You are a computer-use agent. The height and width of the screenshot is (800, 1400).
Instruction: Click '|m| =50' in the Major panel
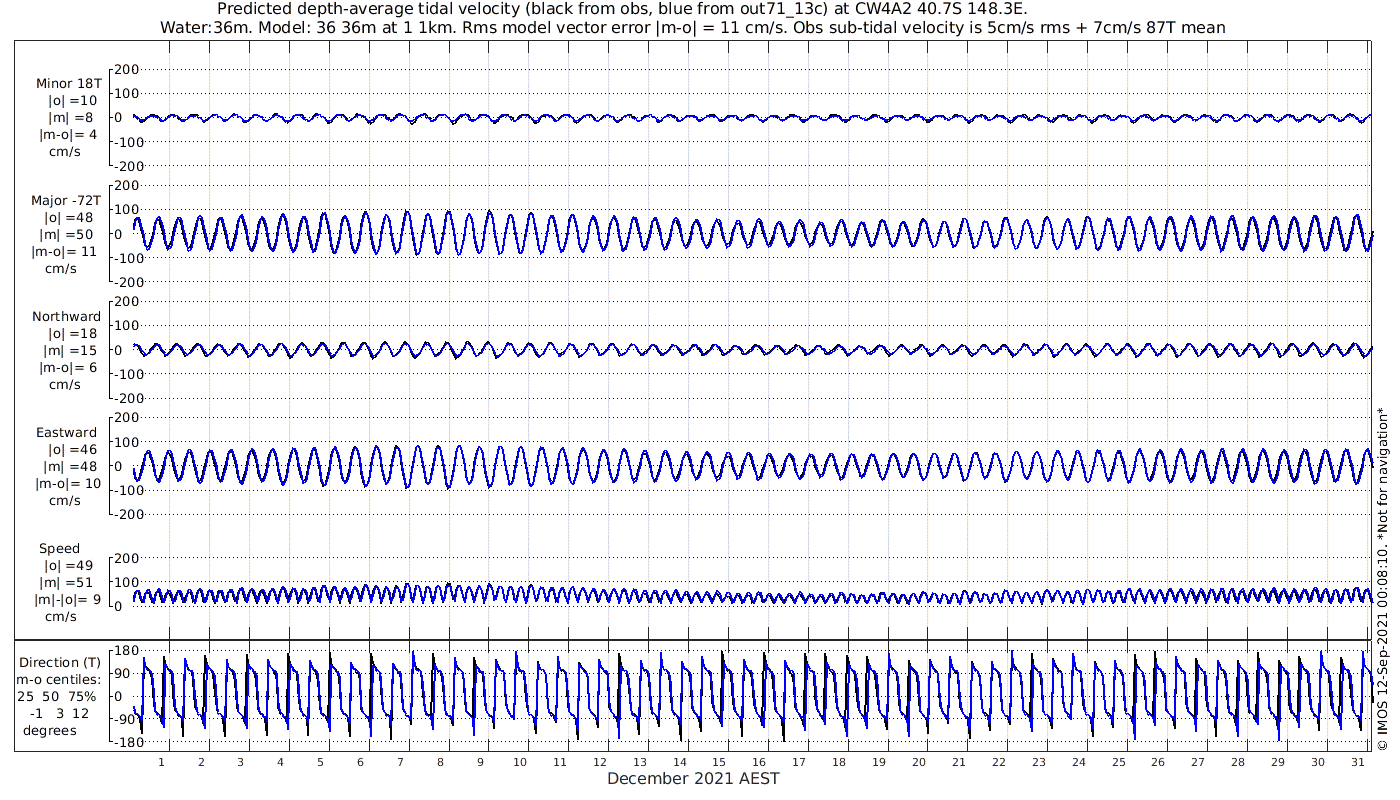point(71,235)
